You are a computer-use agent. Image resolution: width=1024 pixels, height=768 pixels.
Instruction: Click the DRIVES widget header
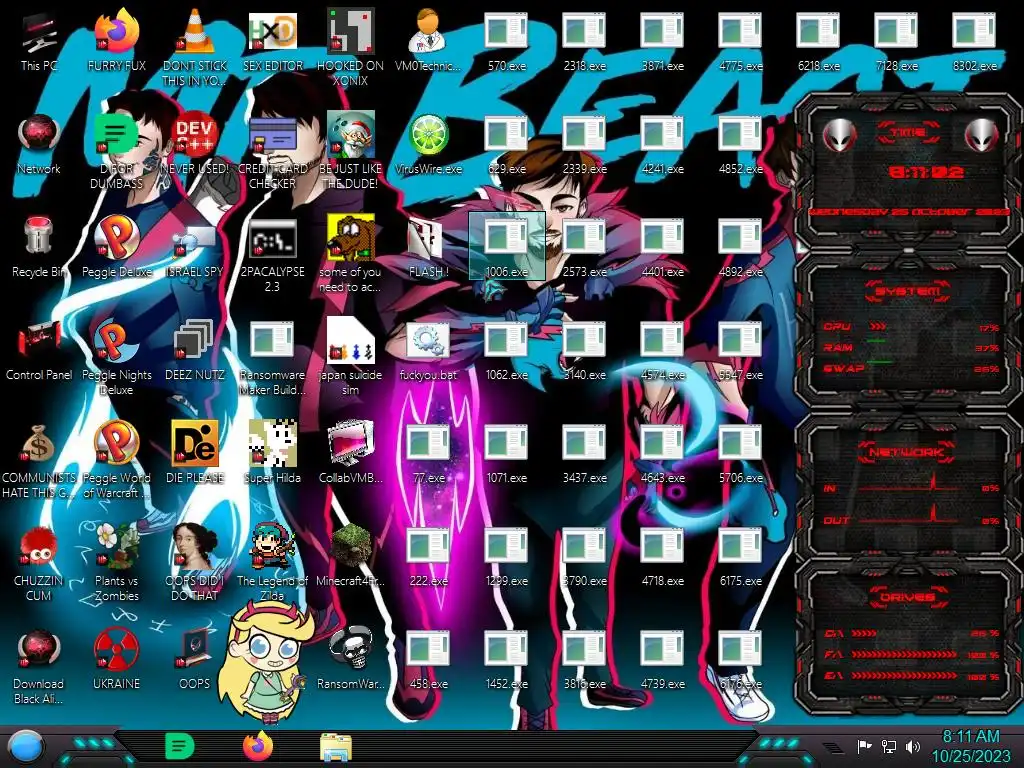tap(907, 596)
